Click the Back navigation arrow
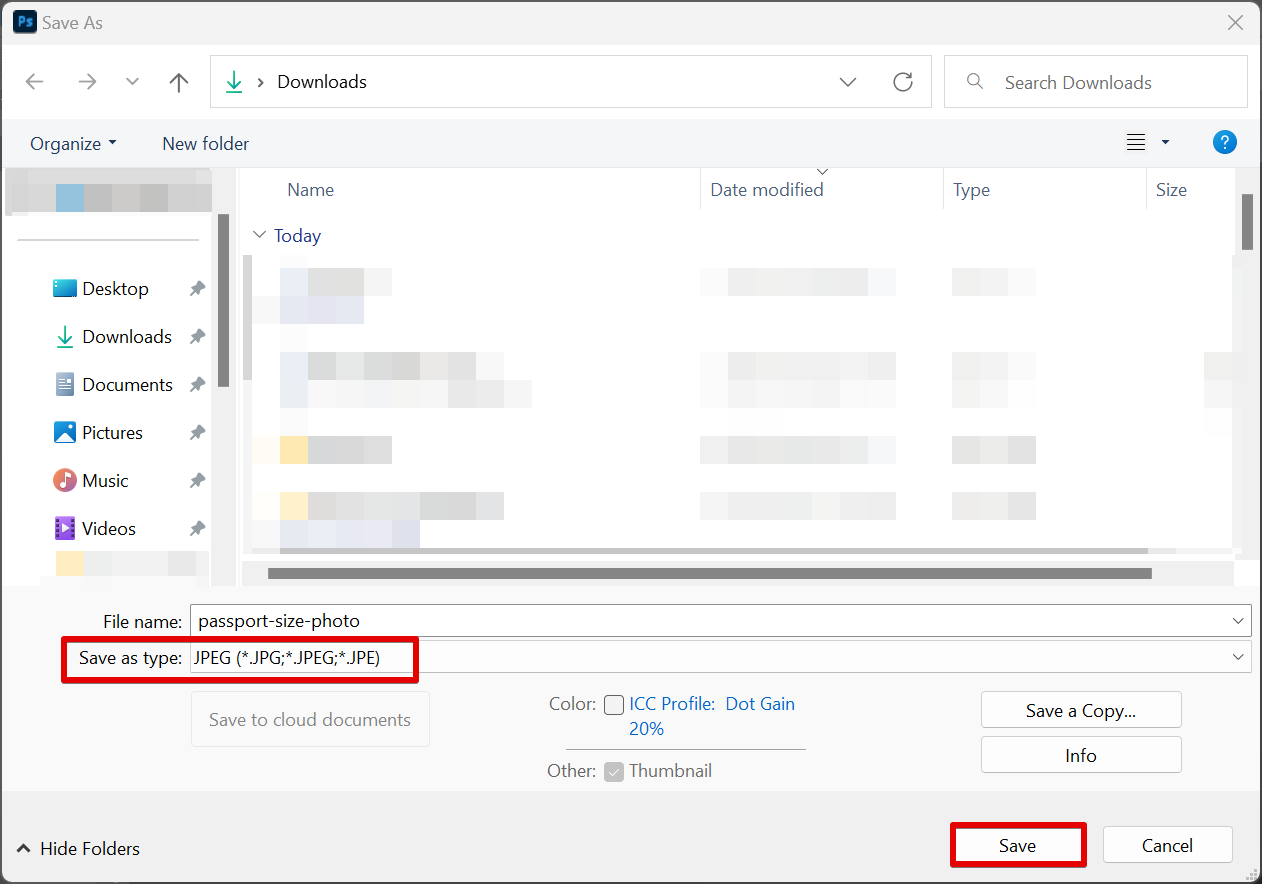Viewport: 1262px width, 884px height. coord(35,82)
